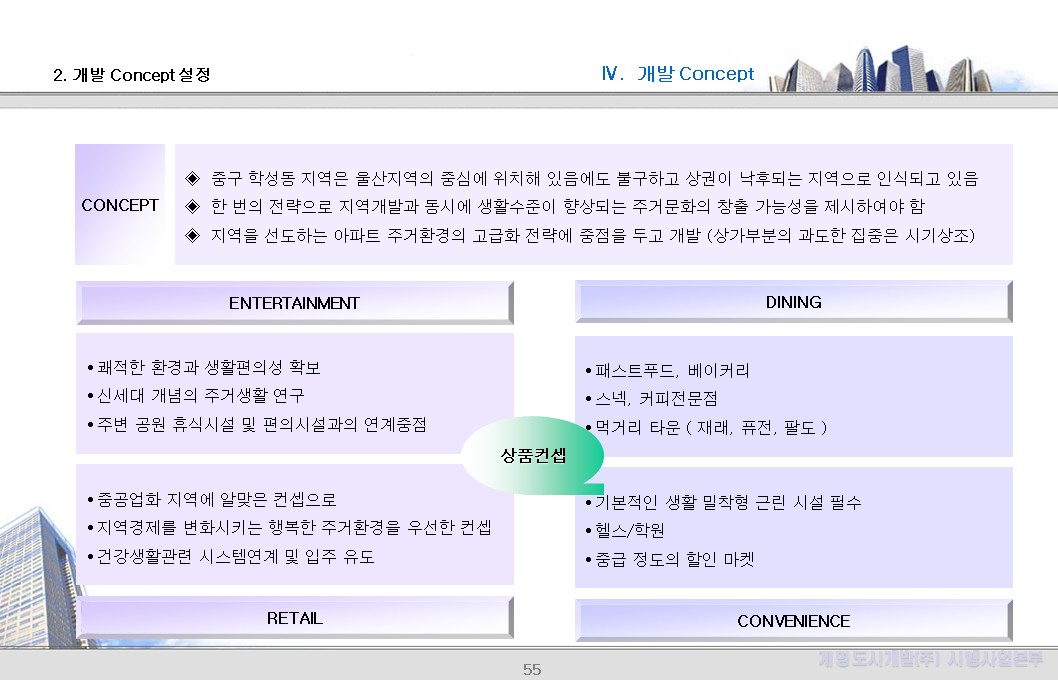Select the CONCEPT label box

tap(120, 206)
